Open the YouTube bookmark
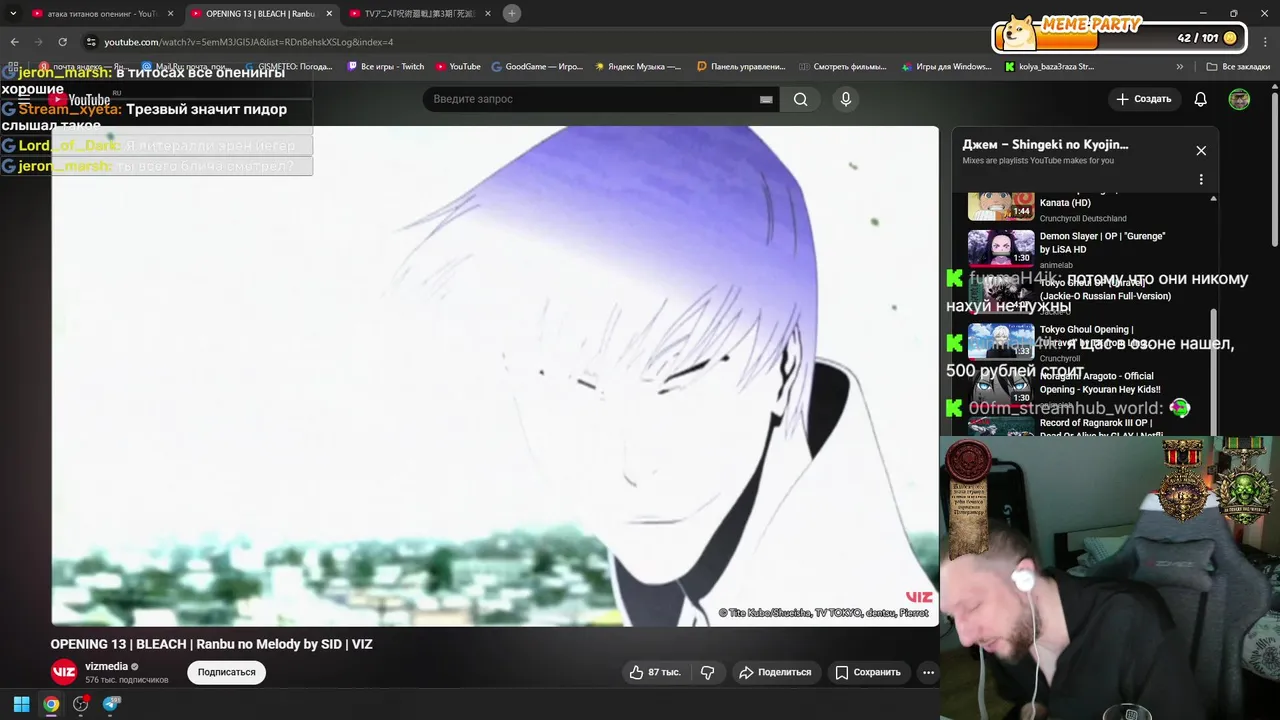Viewport: 1280px width, 720px height. [x=458, y=67]
